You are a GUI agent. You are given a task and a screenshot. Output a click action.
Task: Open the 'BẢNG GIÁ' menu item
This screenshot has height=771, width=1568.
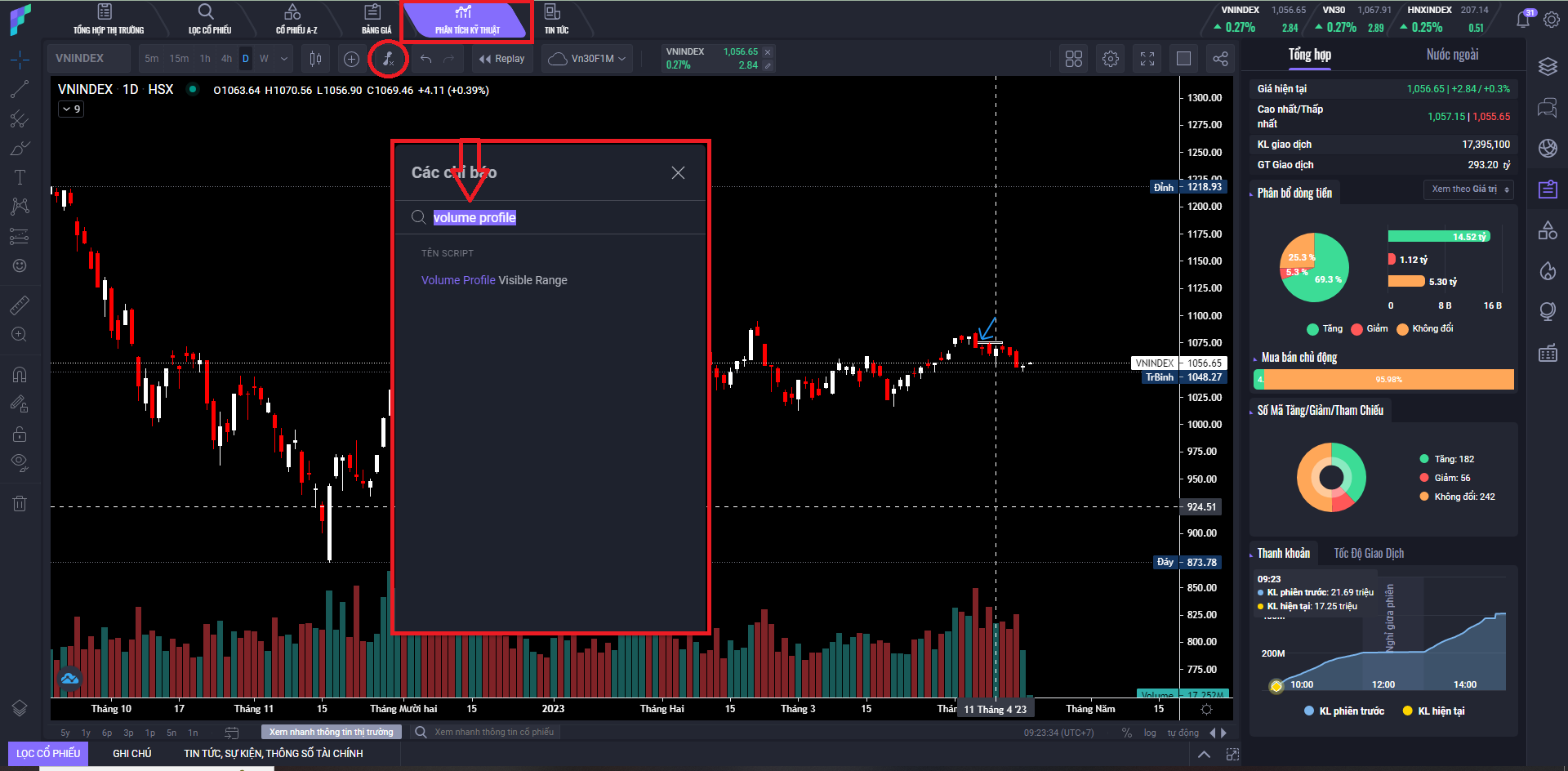click(x=376, y=20)
